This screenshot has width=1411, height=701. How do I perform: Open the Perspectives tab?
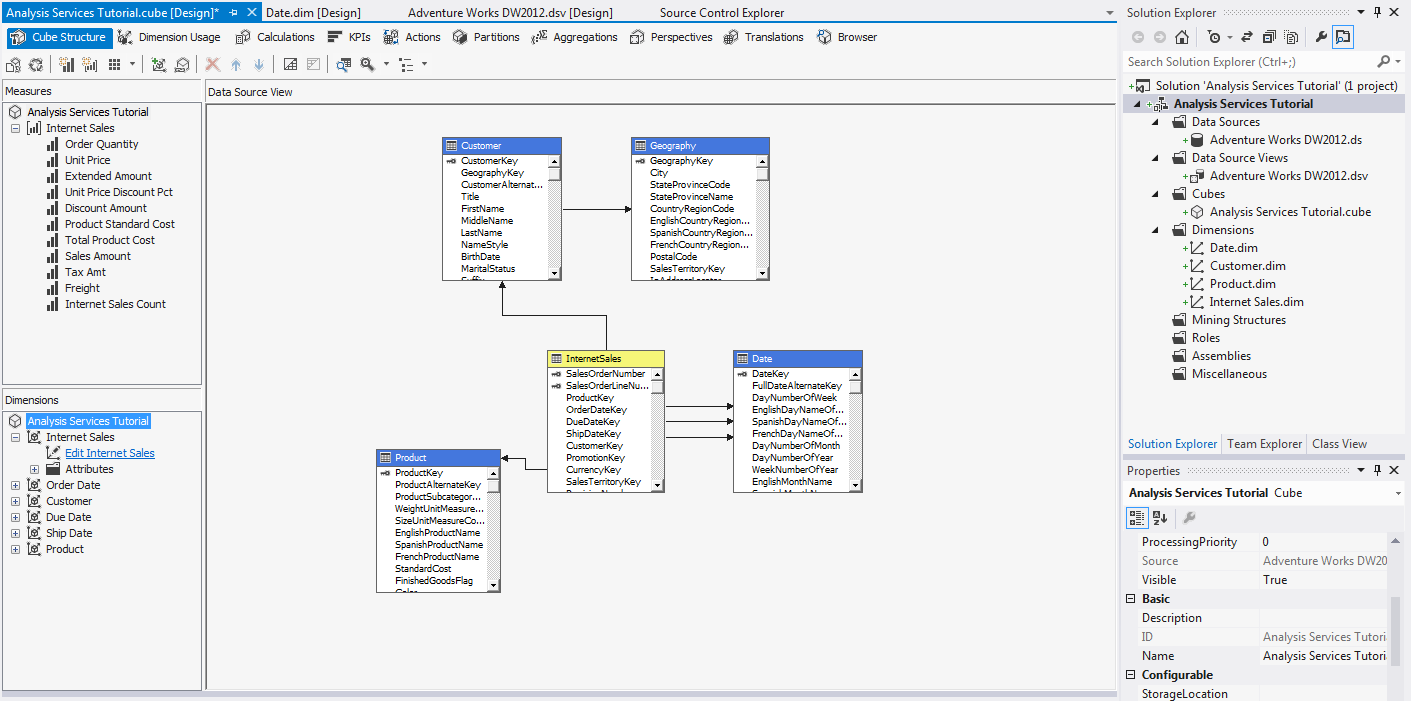click(x=671, y=37)
